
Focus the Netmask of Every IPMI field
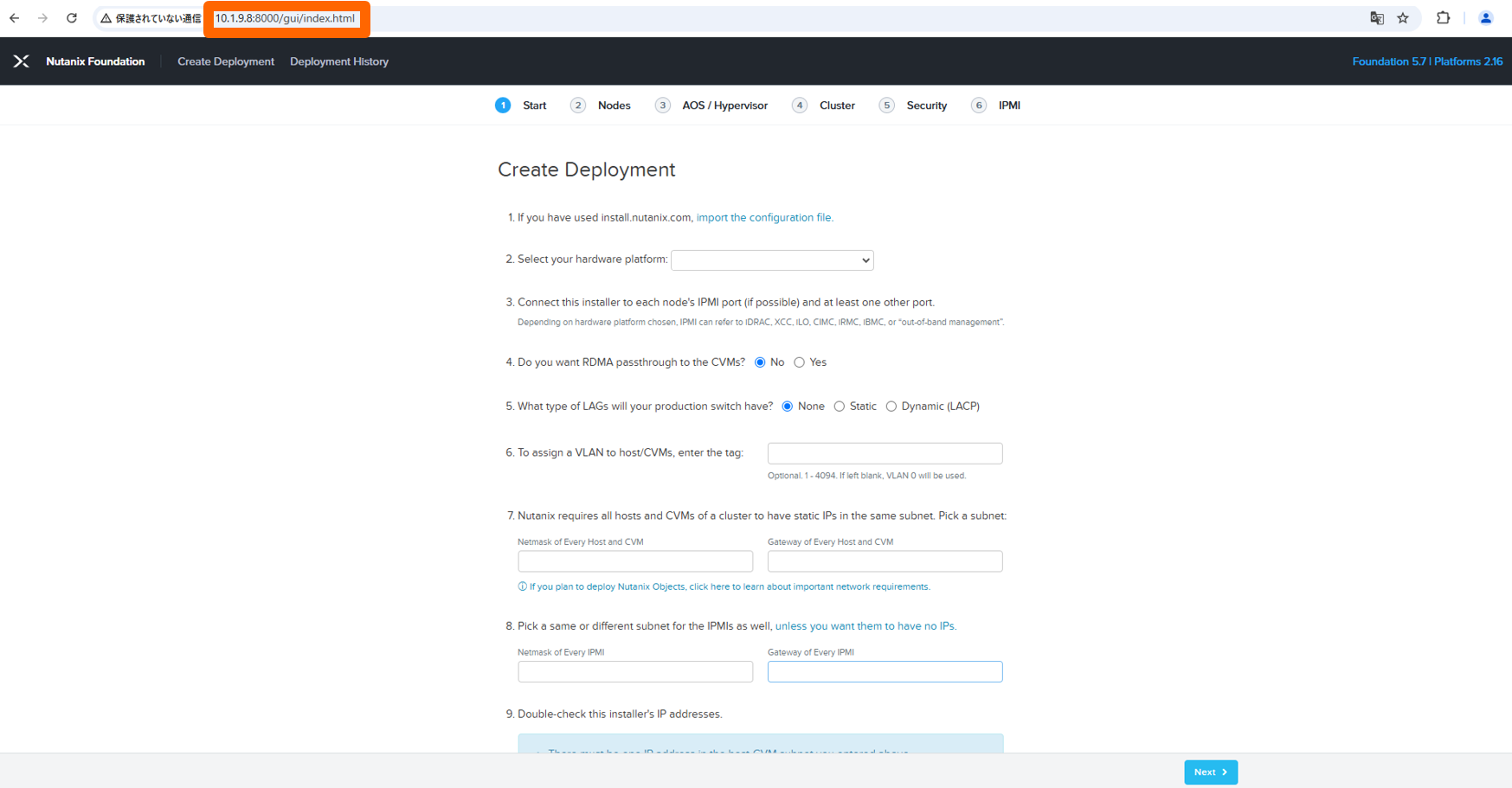point(635,672)
